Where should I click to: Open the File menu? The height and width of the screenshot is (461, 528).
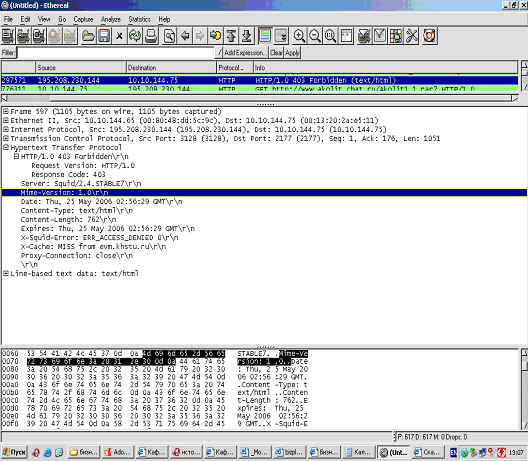click(8, 20)
